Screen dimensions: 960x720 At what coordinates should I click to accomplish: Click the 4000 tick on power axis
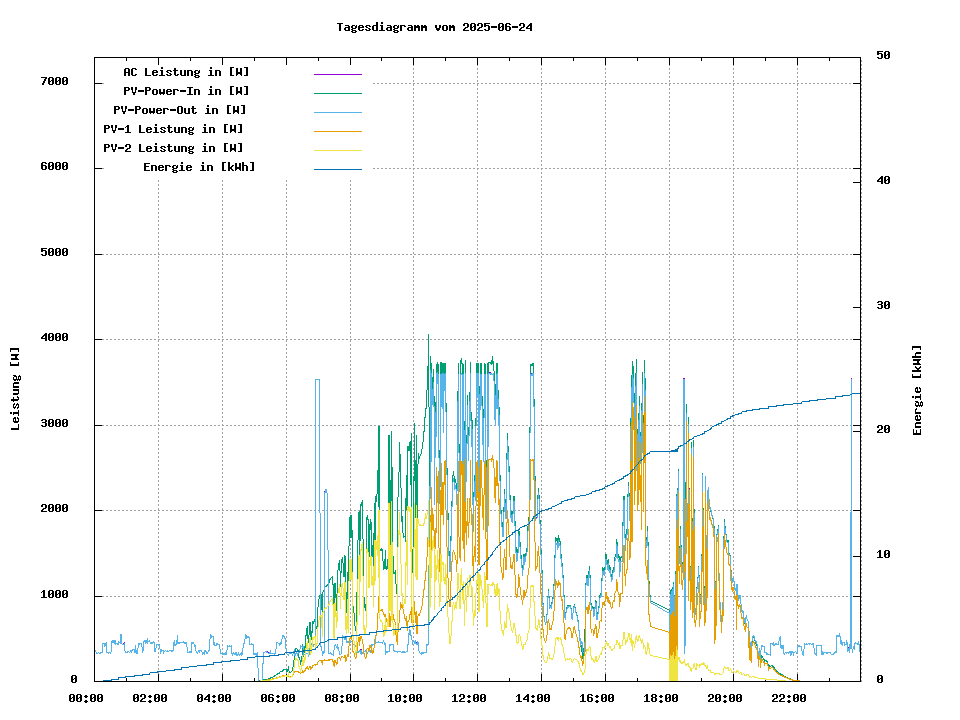[54, 338]
